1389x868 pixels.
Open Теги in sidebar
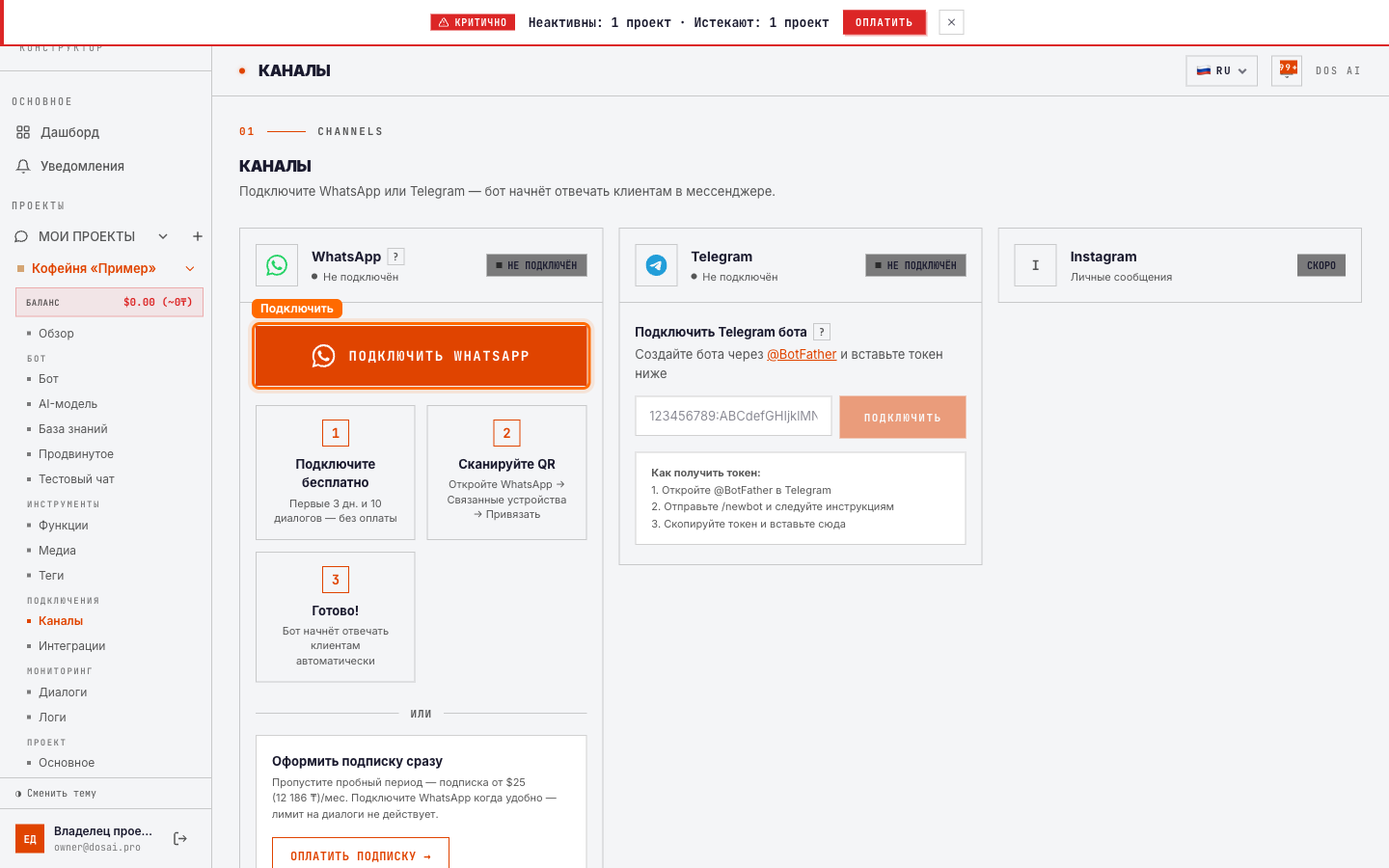(51, 576)
